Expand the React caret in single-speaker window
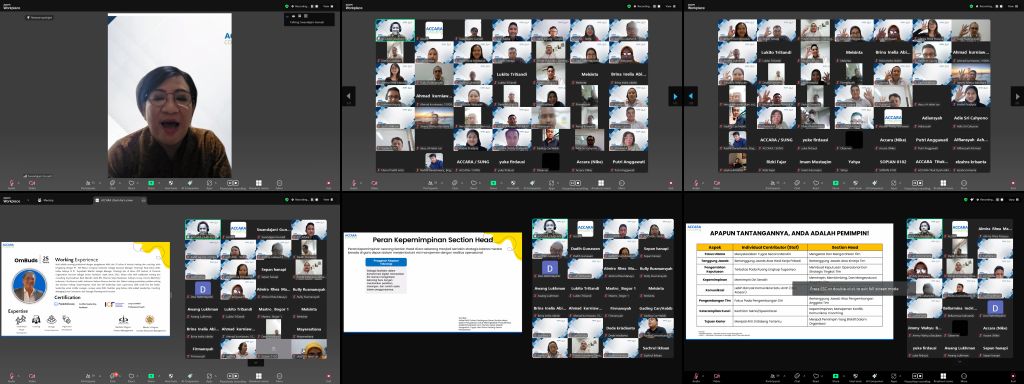Viewport: 1024px width, 384px height. click(x=138, y=182)
